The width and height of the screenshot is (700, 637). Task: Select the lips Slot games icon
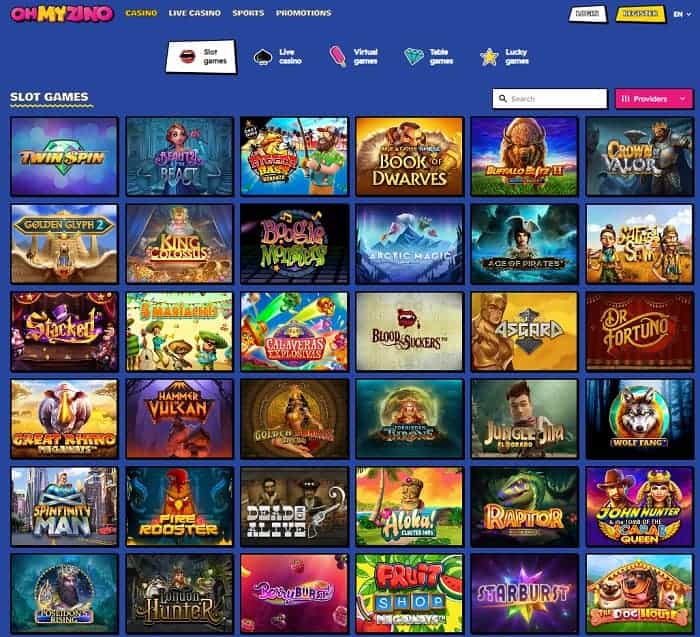(x=188, y=57)
